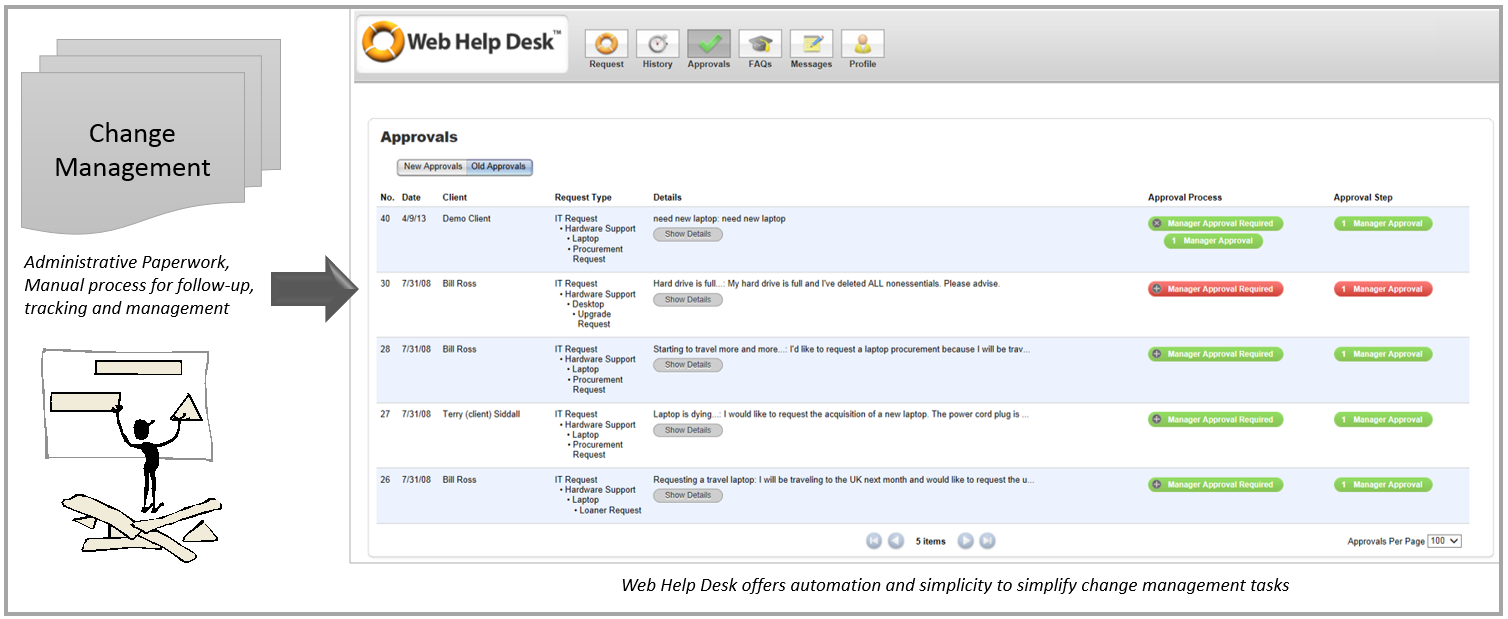Viewport: 1508px width, 619px height.
Task: Click the 5 items pagination label
Action: coord(930,541)
